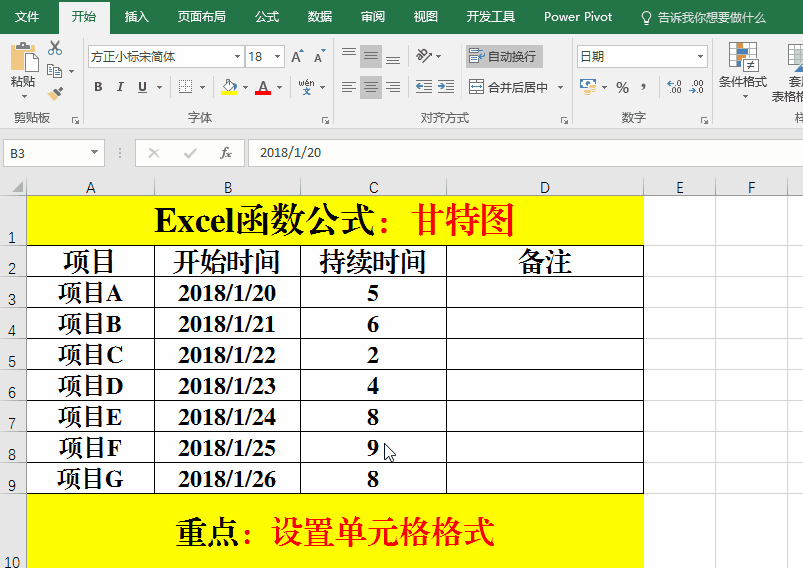The height and width of the screenshot is (568, 803).
Task: Toggle bold formatting
Action: coord(98,87)
